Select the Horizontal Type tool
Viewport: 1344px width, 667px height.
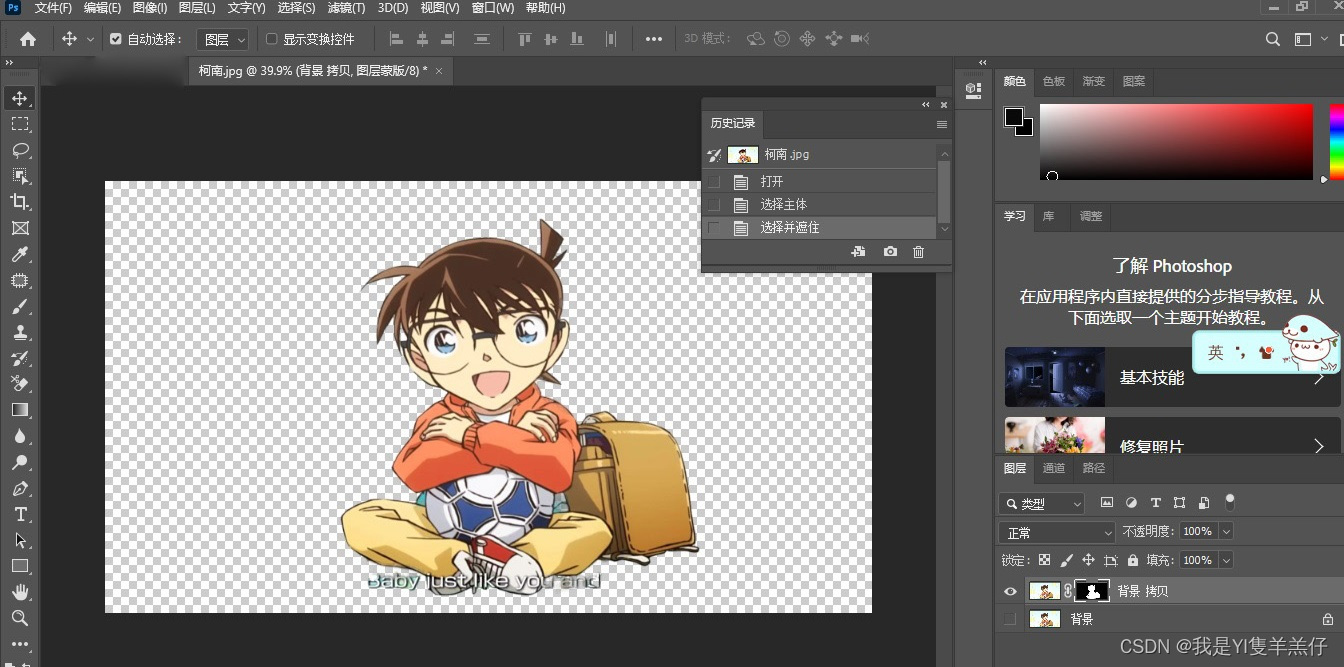pos(20,514)
